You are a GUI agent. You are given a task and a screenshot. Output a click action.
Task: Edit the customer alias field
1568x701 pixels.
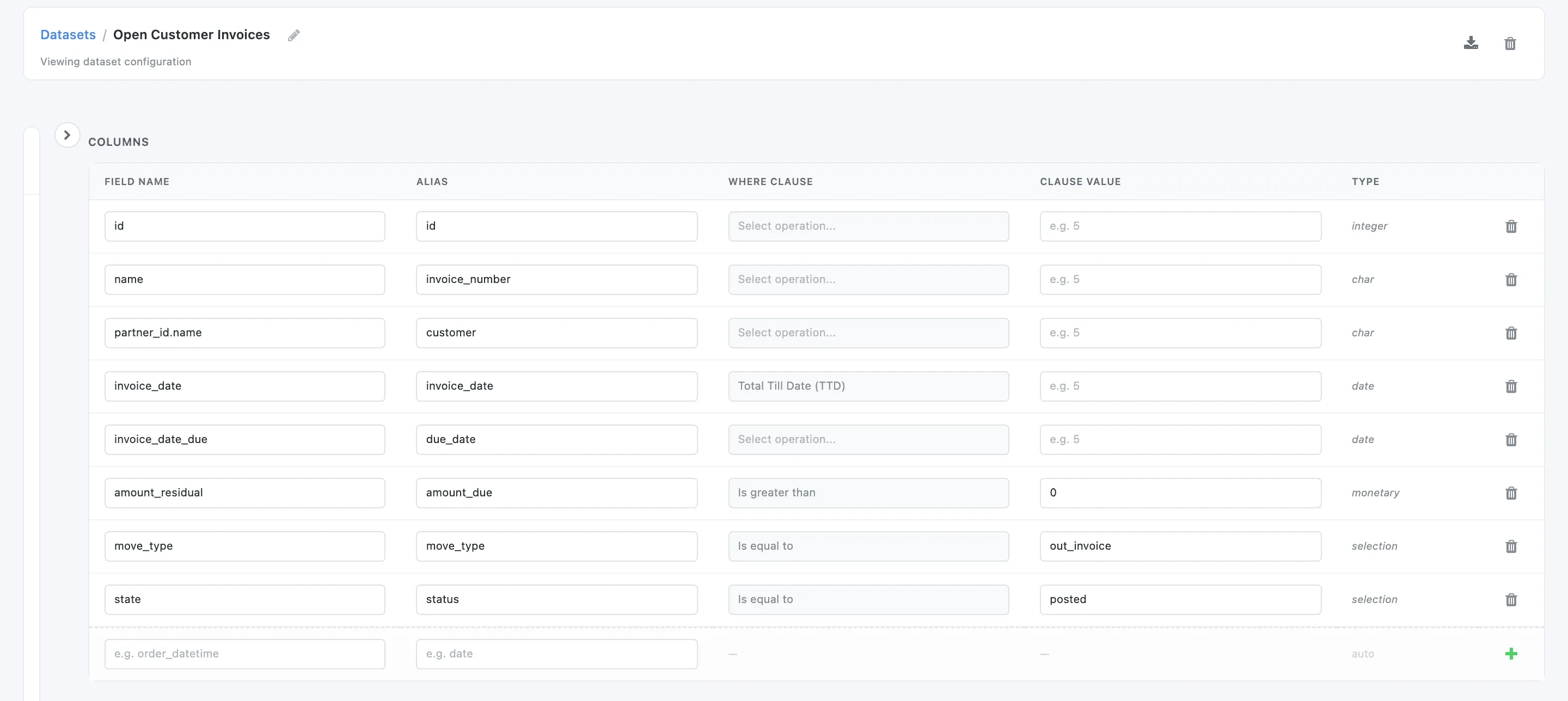556,333
